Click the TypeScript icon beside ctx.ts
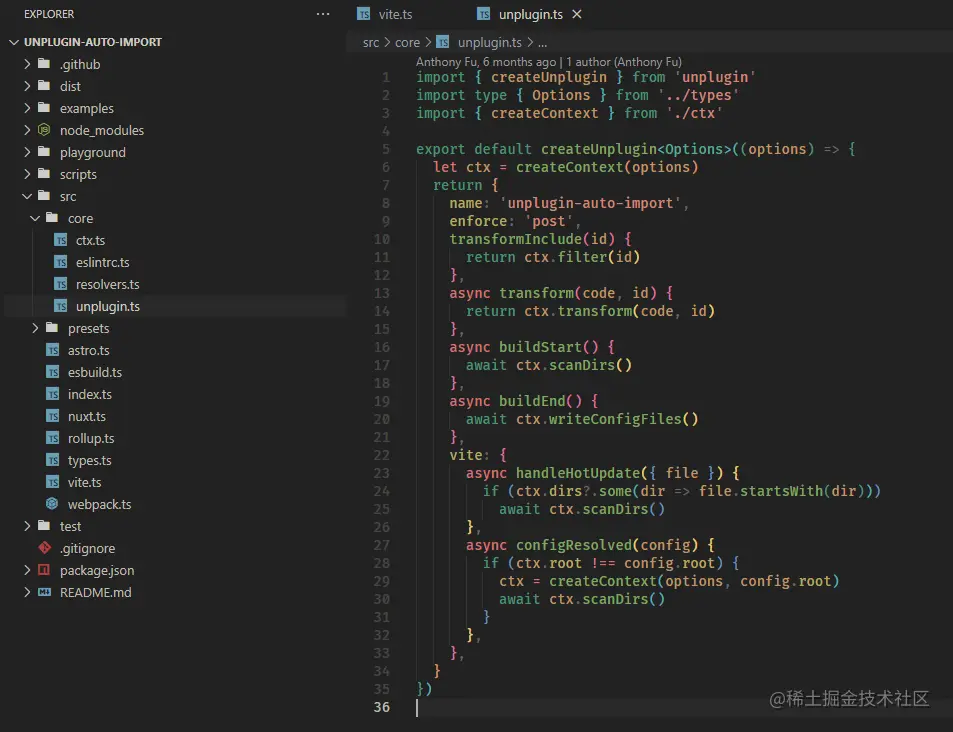953x732 pixels. tap(61, 240)
